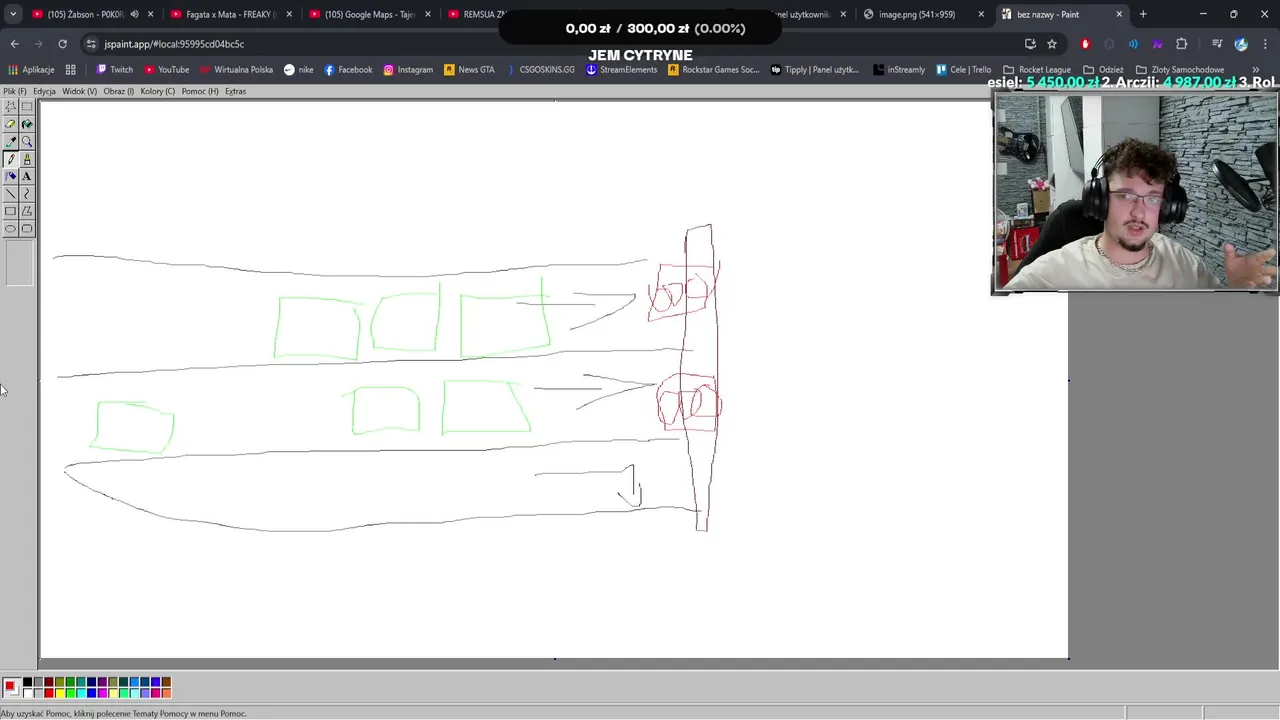Open the Plik menu
1280x720 pixels.
click(x=14, y=91)
